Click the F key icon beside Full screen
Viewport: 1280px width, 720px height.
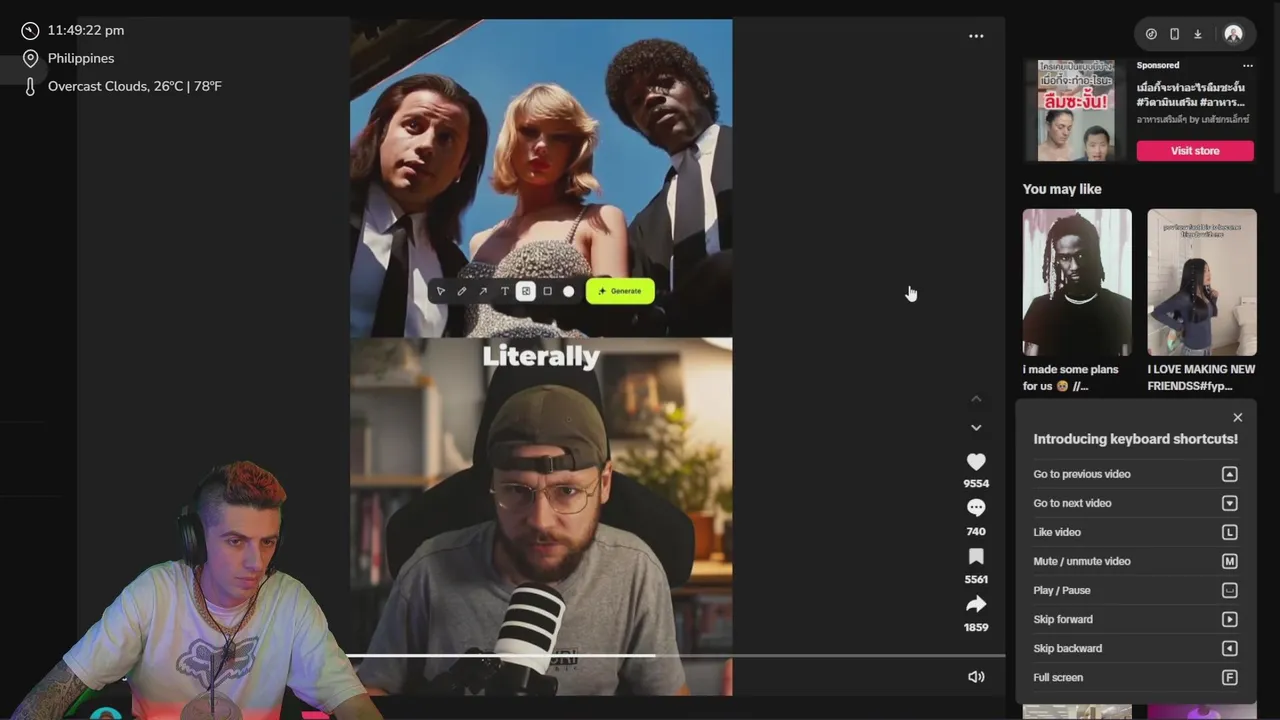[x=1230, y=677]
